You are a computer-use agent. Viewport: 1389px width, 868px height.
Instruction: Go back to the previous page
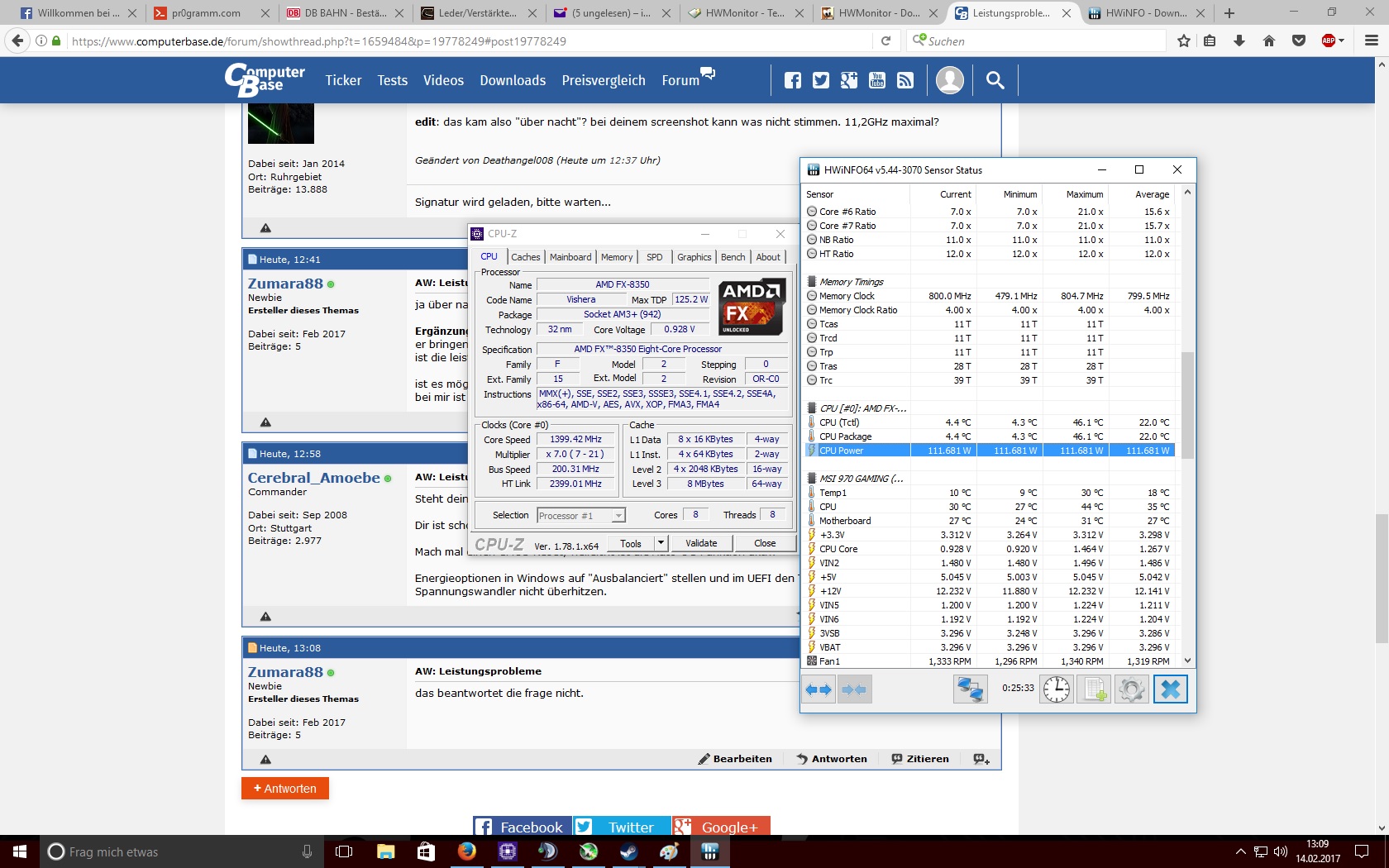point(17,41)
